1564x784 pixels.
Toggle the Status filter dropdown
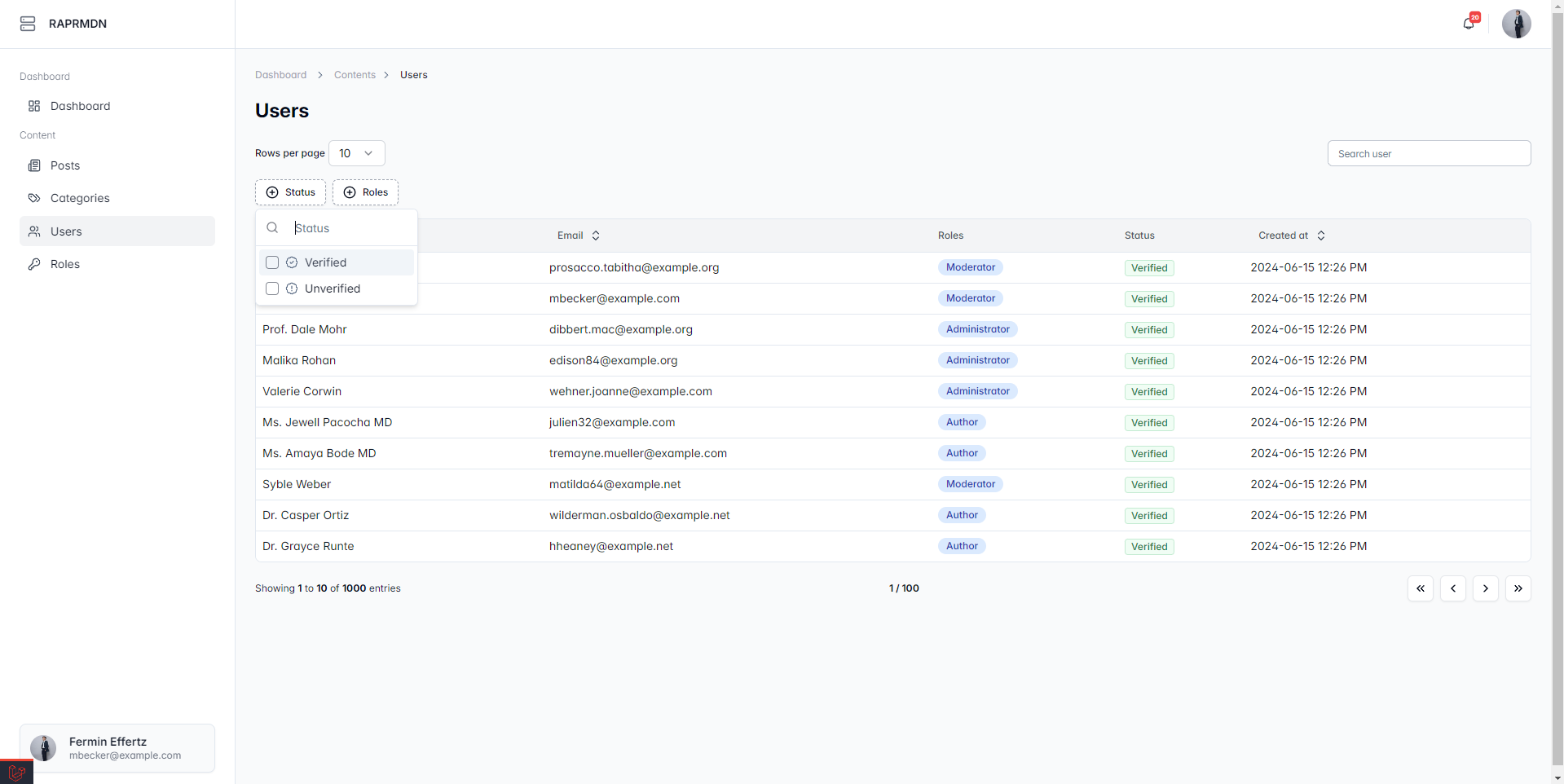coord(290,192)
